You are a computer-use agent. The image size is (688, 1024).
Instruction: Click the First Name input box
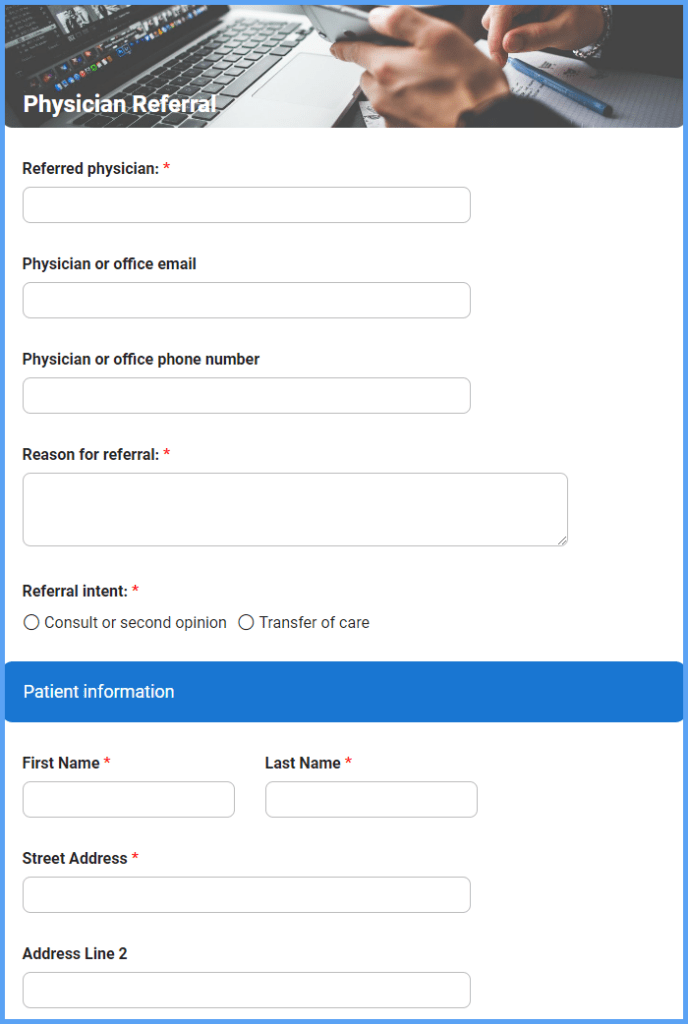coord(128,799)
